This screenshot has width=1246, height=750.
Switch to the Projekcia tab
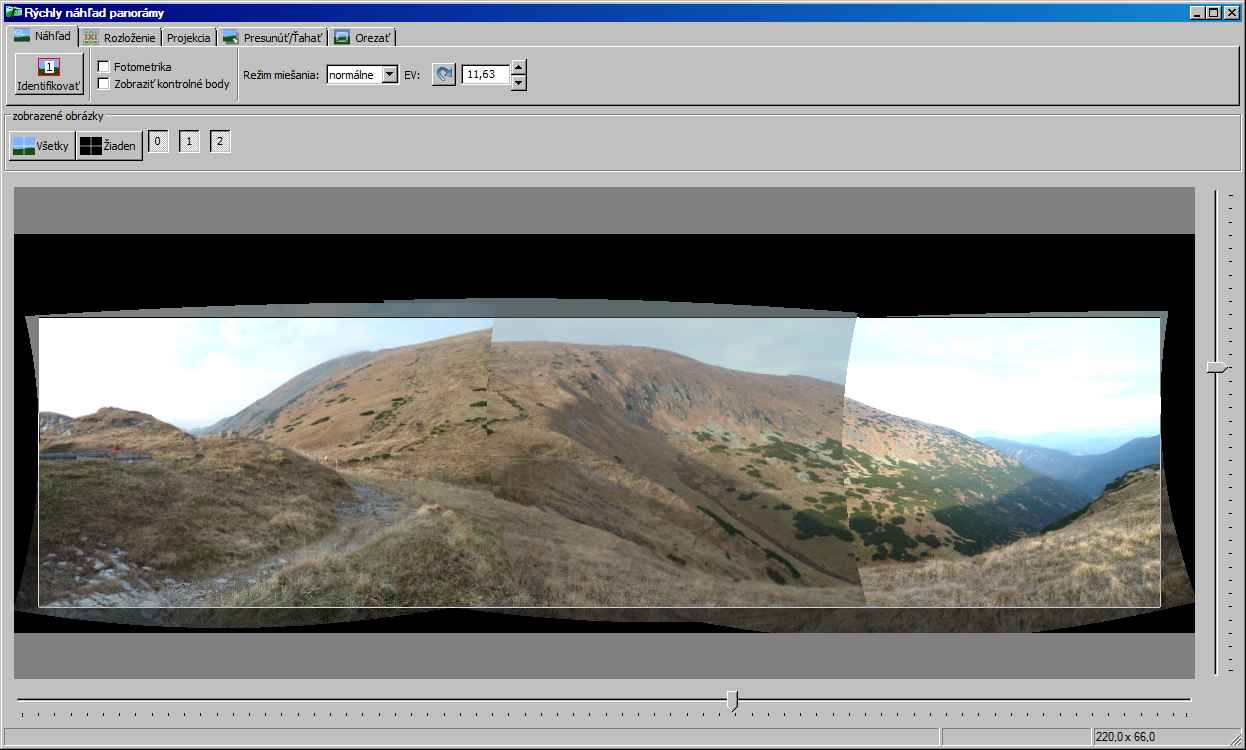pos(188,38)
